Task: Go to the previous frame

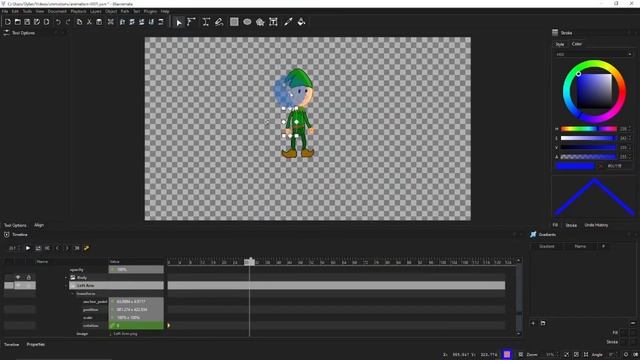Action: pos(57,248)
